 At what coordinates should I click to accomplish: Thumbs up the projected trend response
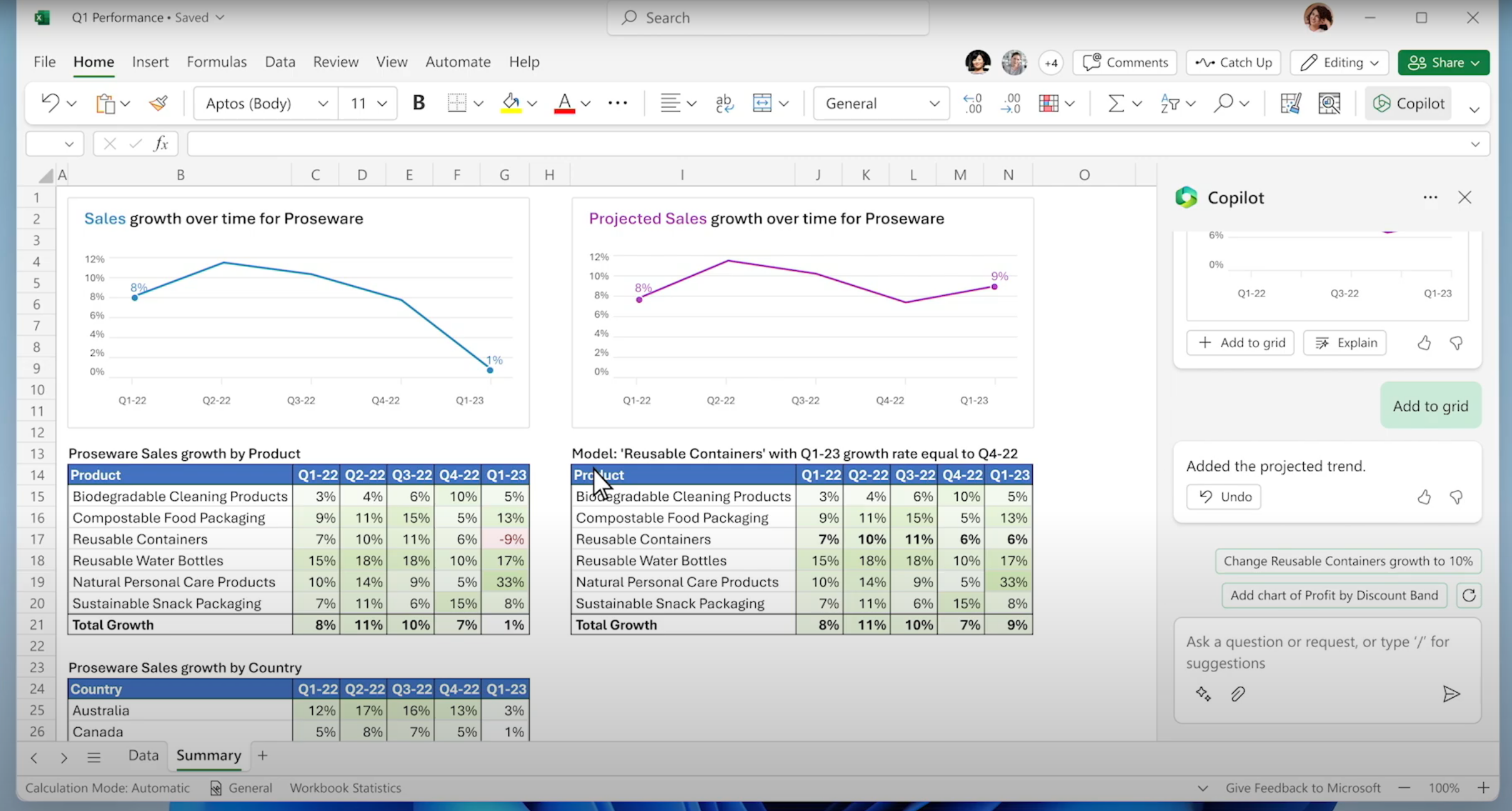(1424, 497)
